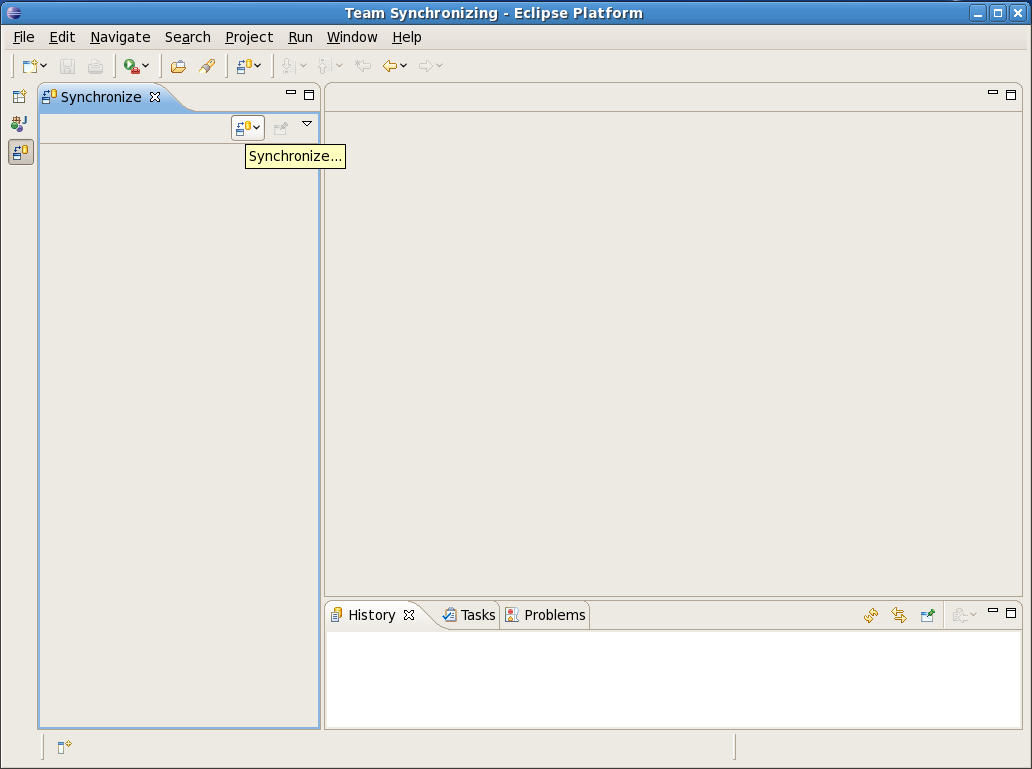
Task: Click the New wizard icon in main toolbar
Action: [29, 66]
